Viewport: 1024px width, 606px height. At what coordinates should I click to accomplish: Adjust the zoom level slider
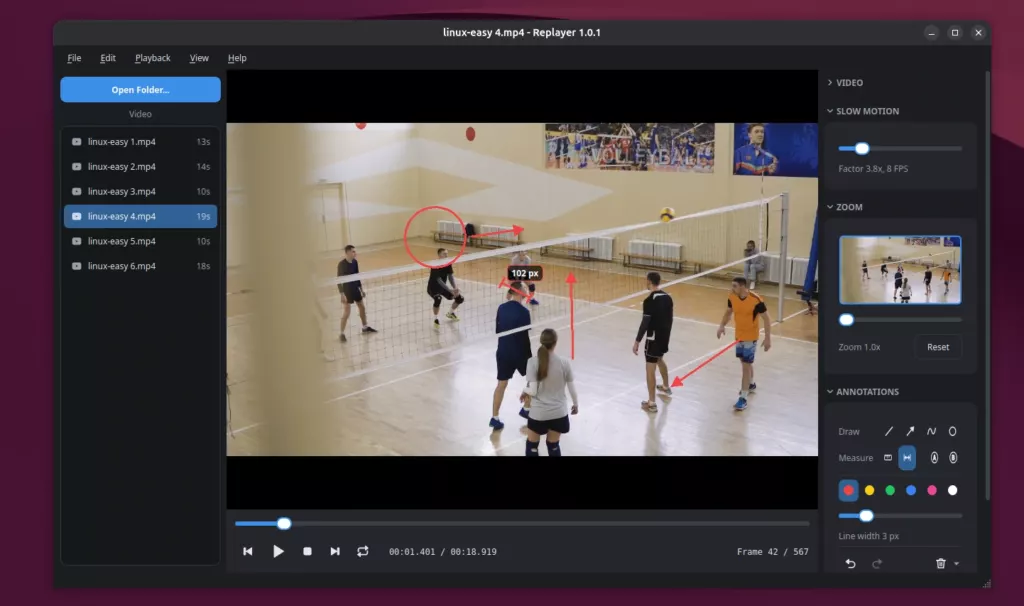pos(846,319)
